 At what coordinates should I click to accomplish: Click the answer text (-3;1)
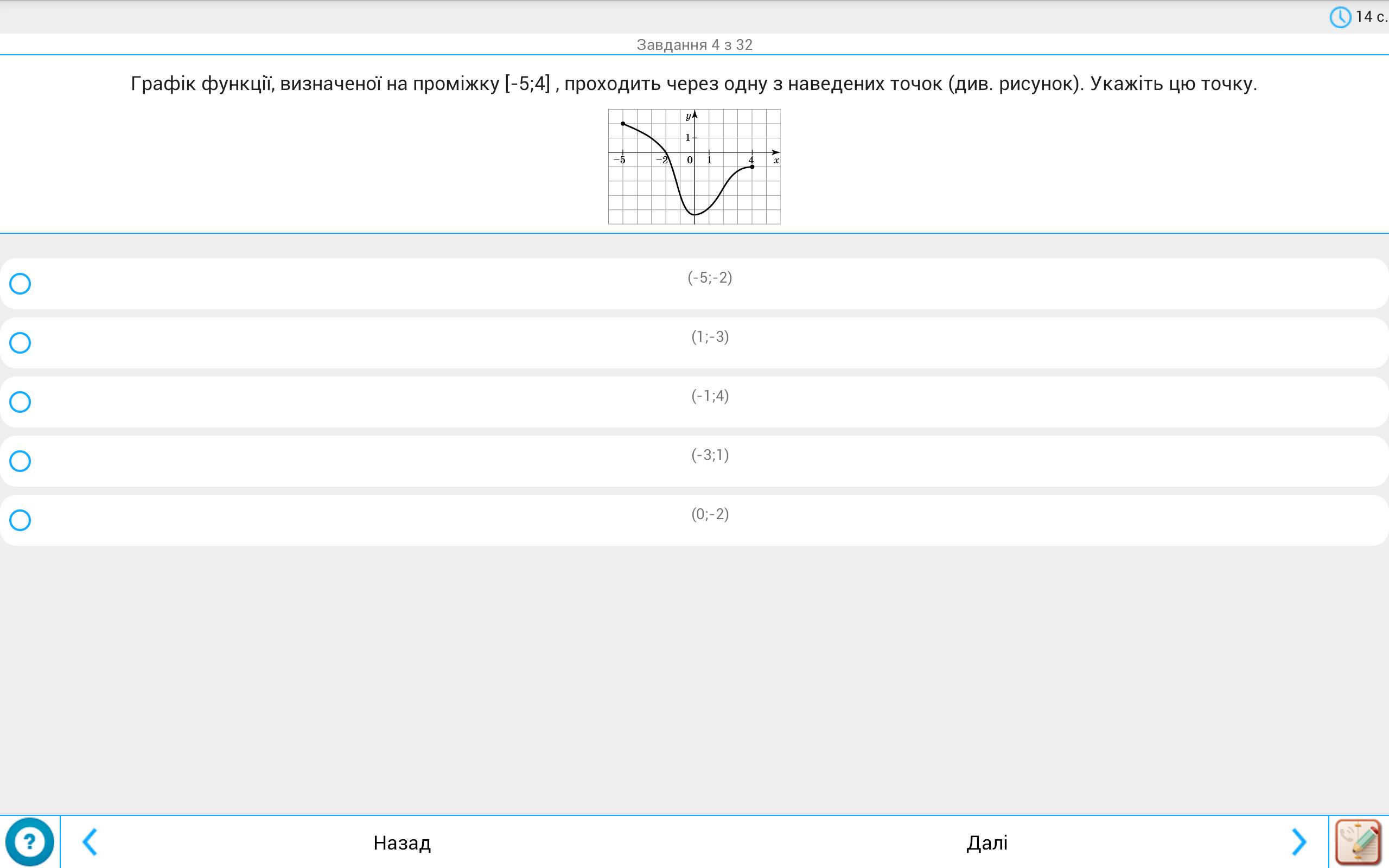(710, 455)
